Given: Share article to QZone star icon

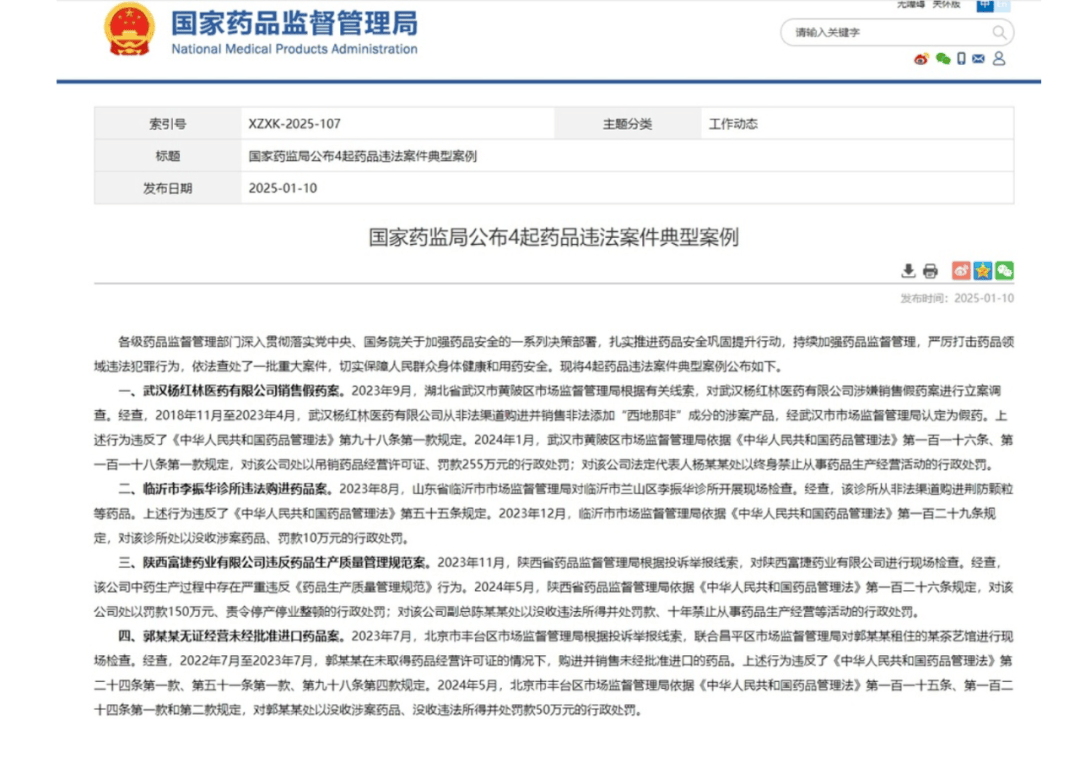Looking at the screenshot, I should coord(983,271).
